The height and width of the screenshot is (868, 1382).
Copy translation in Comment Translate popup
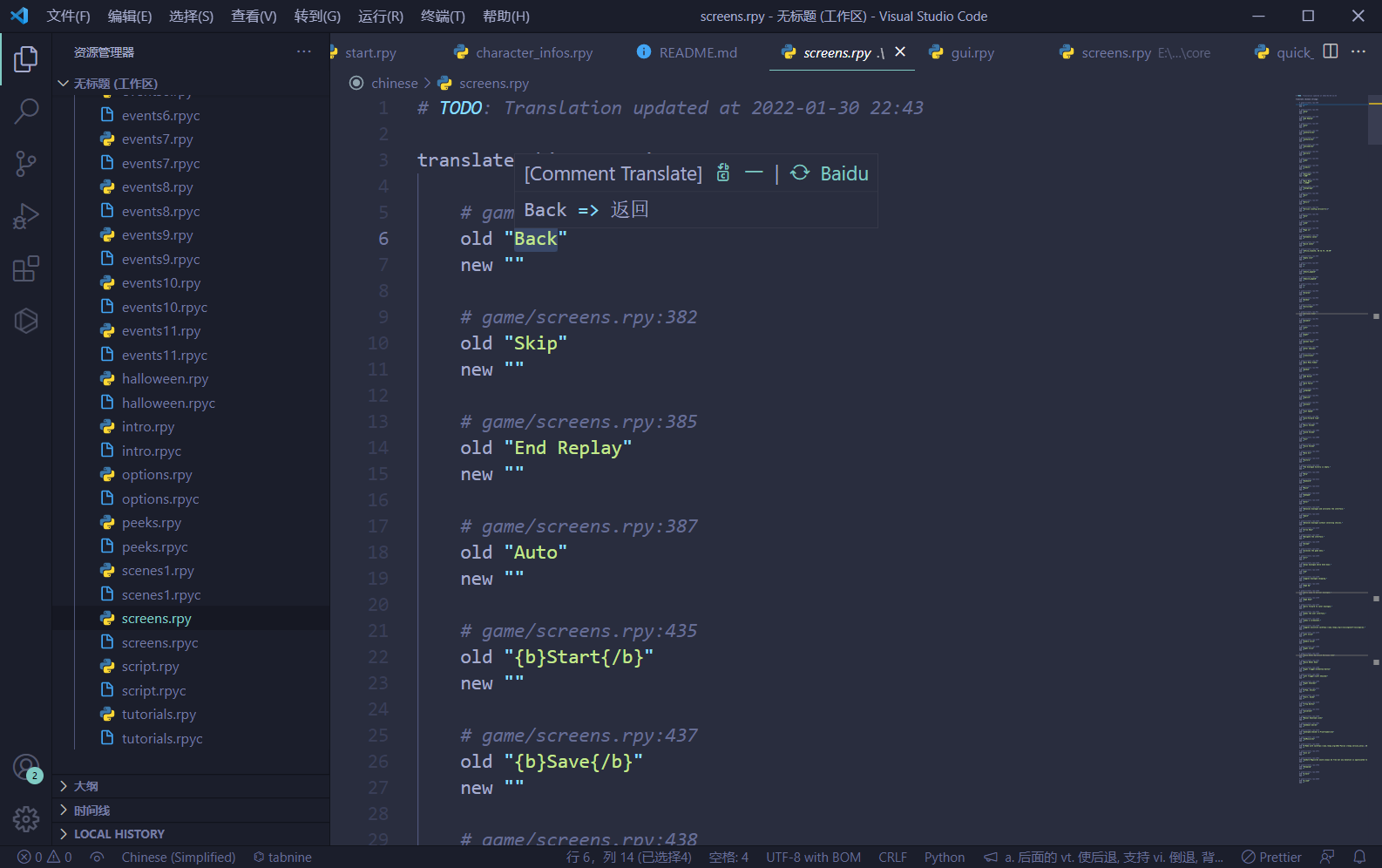point(723,173)
